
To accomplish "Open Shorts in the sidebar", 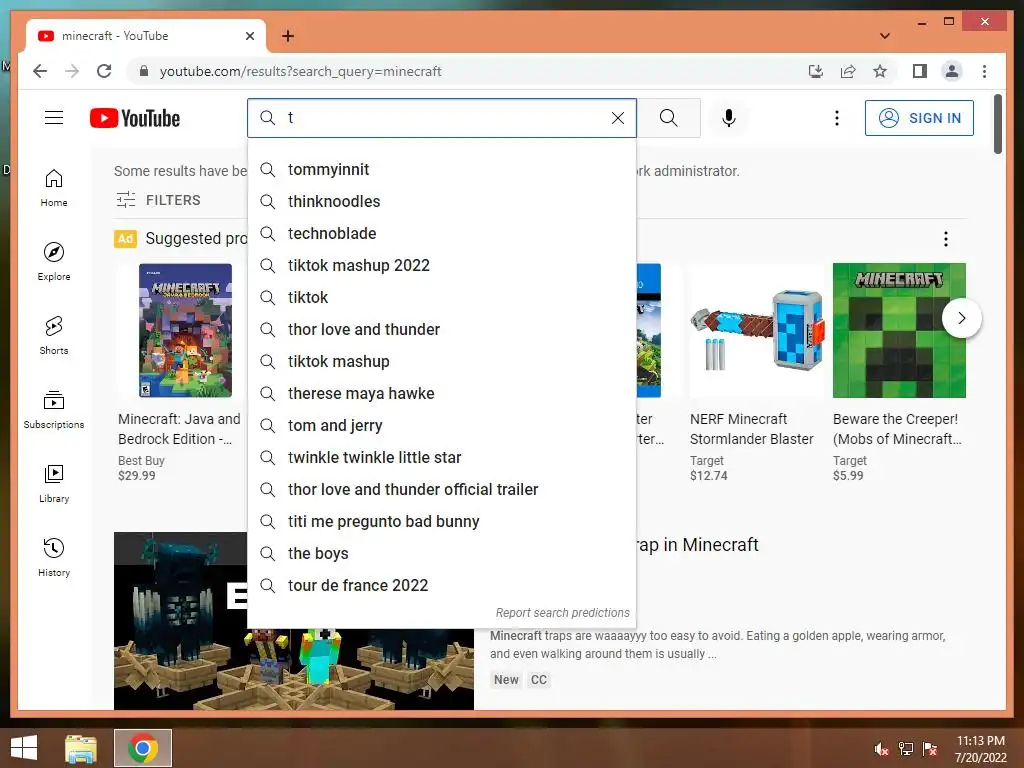I will pyautogui.click(x=54, y=336).
